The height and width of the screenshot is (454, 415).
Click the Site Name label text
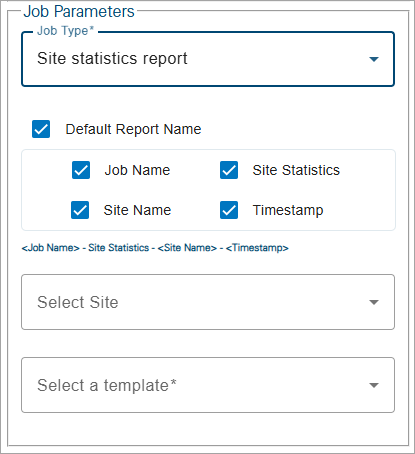137,210
